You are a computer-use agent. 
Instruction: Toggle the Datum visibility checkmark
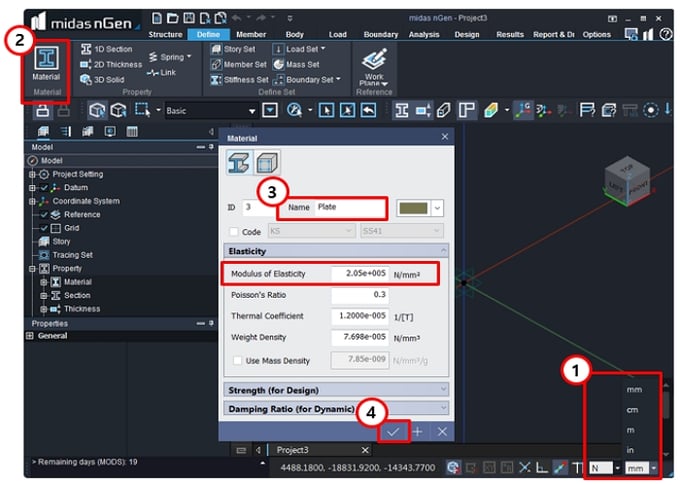(44, 188)
